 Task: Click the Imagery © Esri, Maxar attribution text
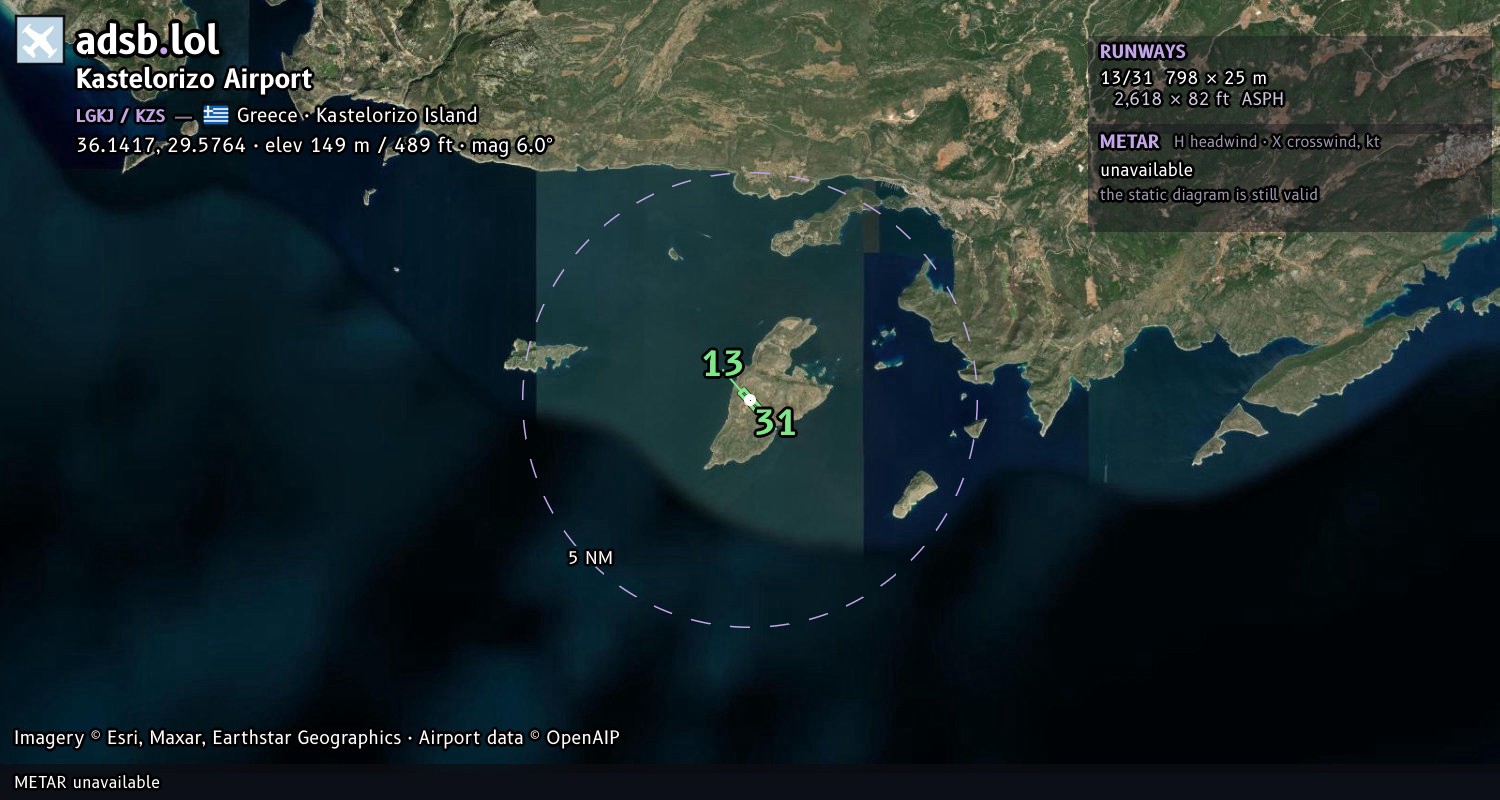pos(316,738)
